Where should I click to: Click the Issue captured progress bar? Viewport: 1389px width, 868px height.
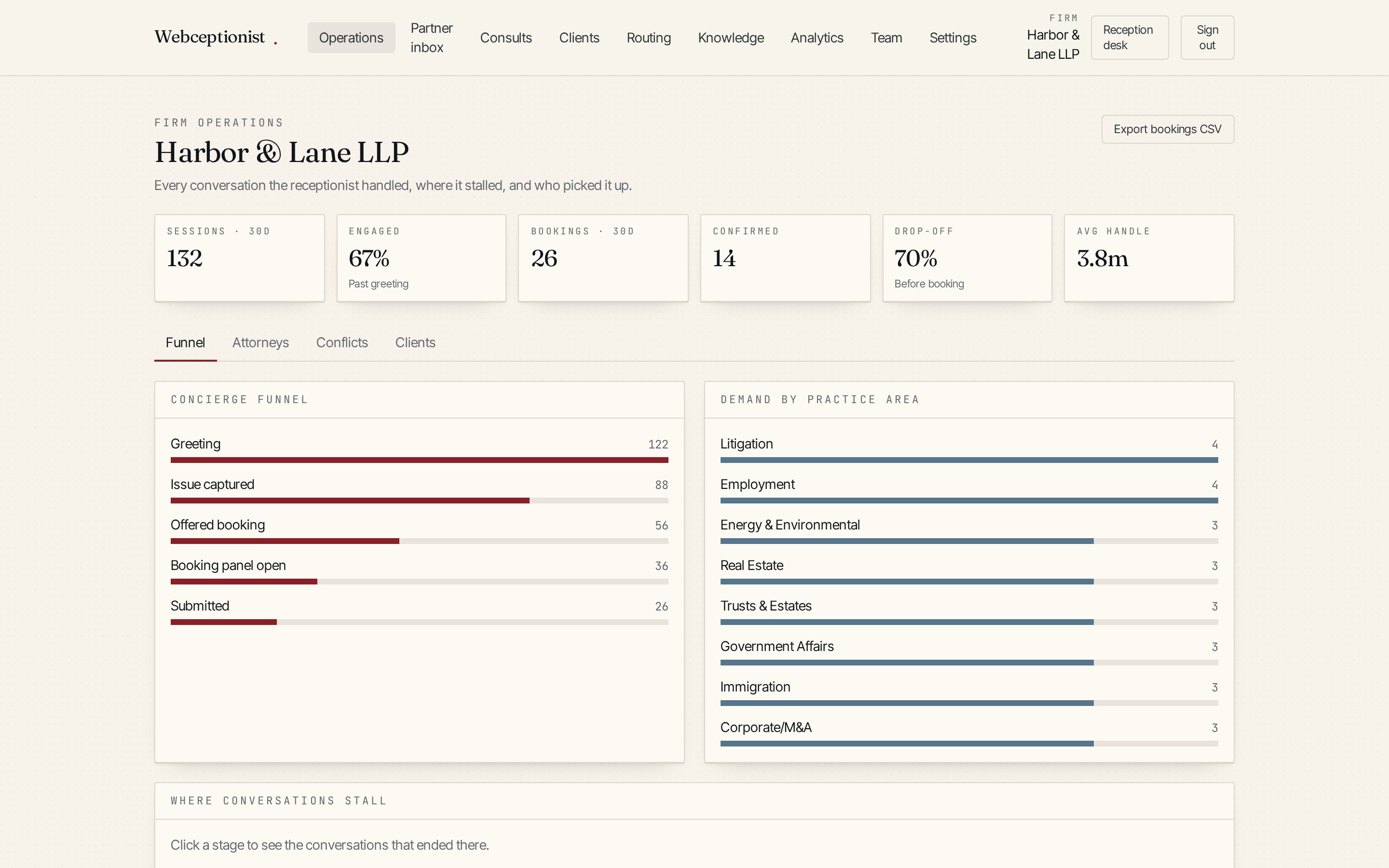click(419, 501)
